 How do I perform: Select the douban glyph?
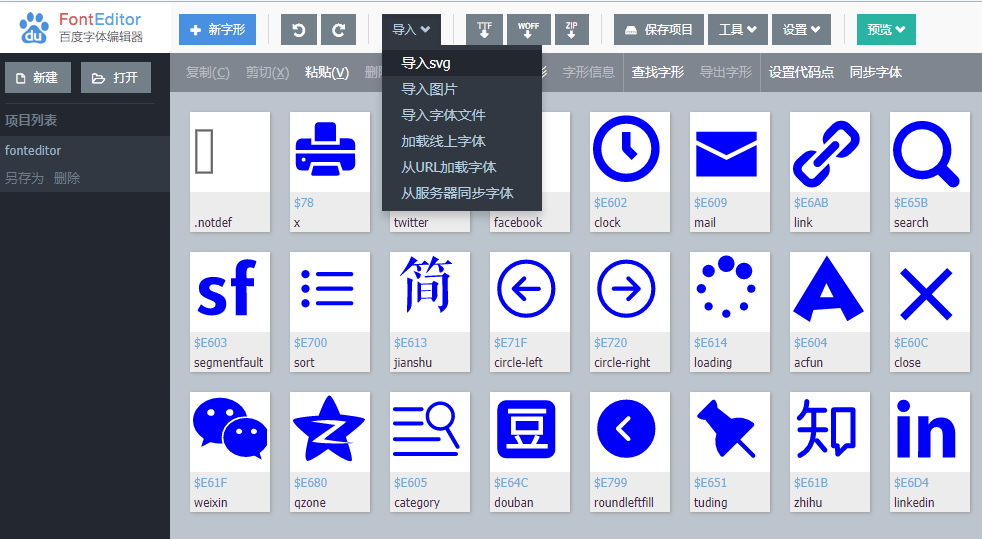530,452
